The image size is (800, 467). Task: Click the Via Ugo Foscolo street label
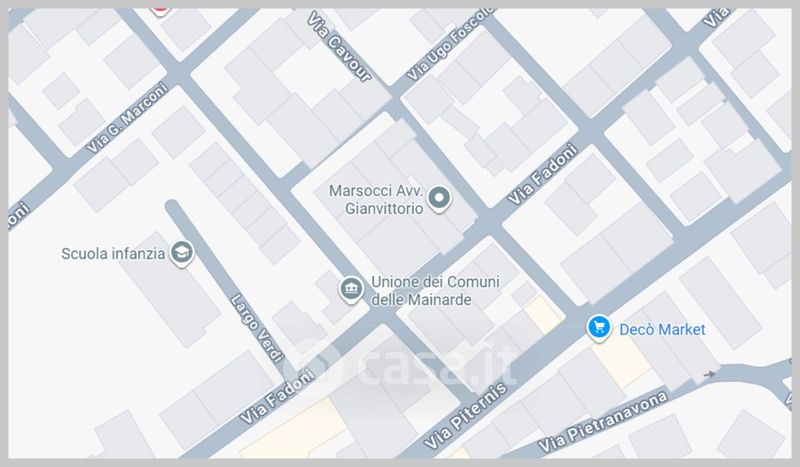(451, 43)
